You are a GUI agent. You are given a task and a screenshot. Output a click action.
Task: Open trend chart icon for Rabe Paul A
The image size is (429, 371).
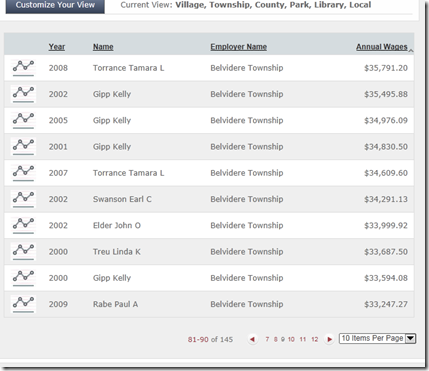pyautogui.click(x=23, y=304)
